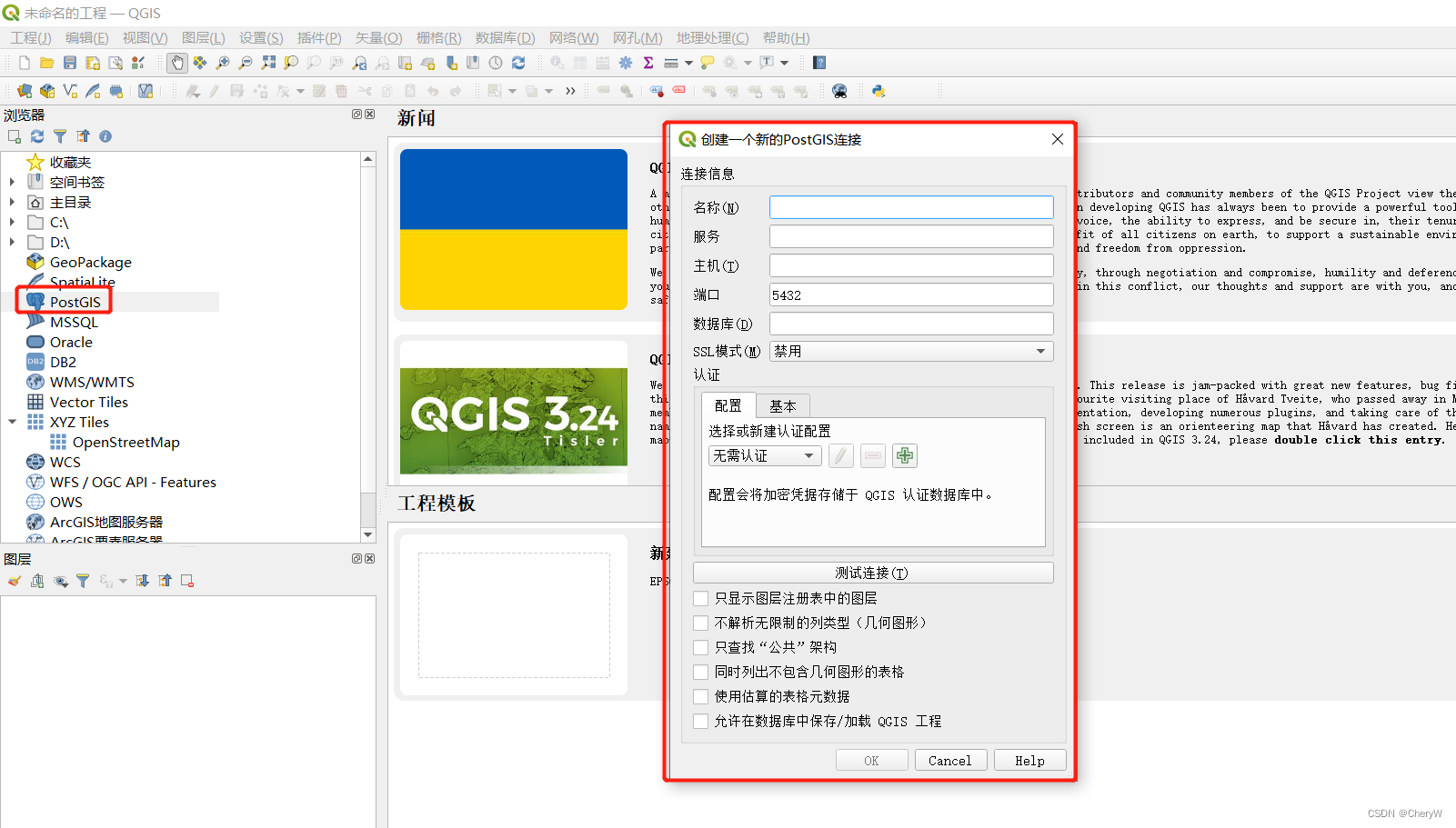Select PostGIS in the browser tree
This screenshot has width=1456, height=828.
click(75, 302)
